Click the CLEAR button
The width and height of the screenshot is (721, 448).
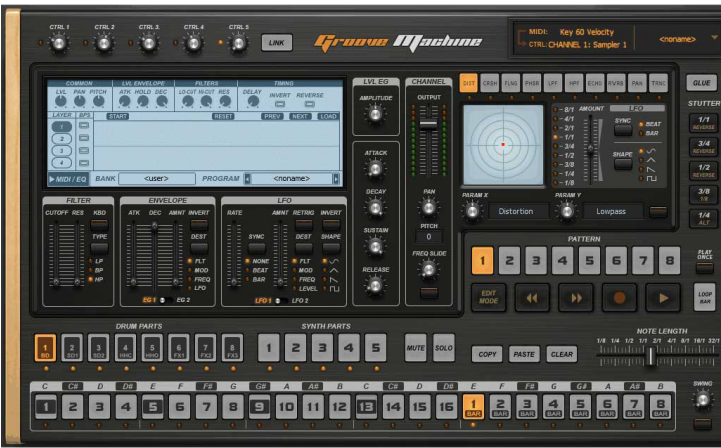(x=561, y=354)
